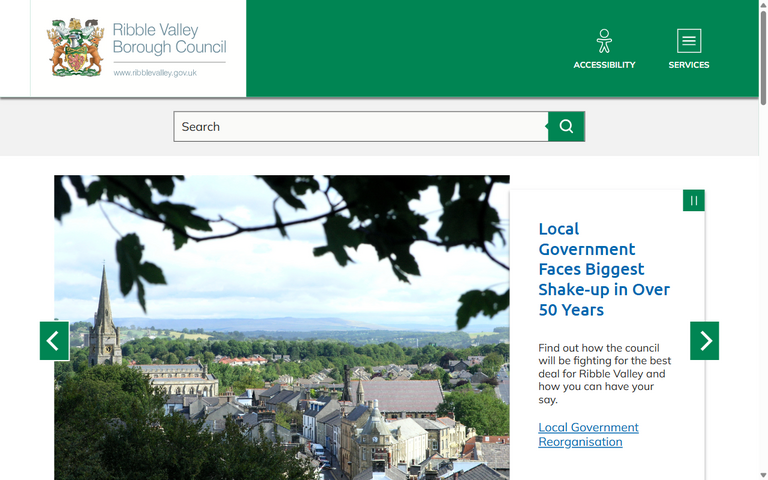
Task: Click the Ribble Valley coat of arms crest
Action: 75,47
